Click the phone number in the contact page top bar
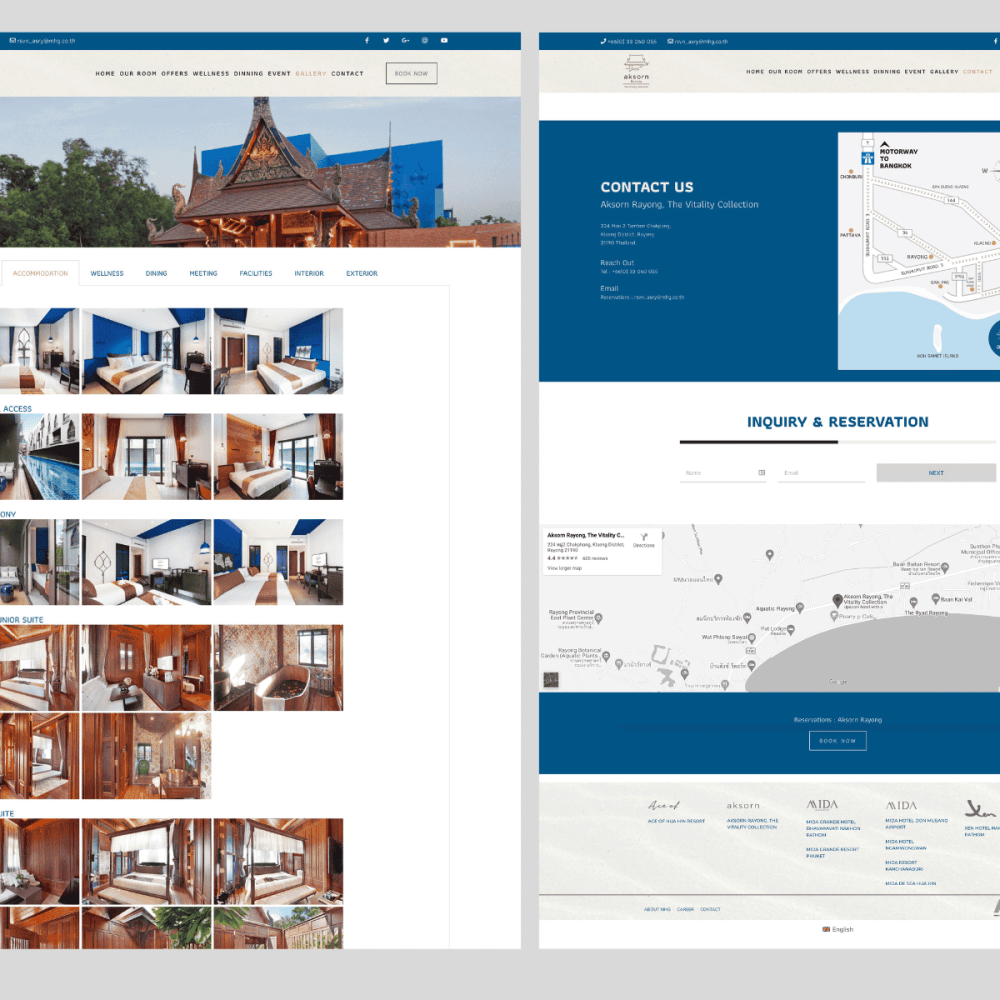1000x1000 pixels. point(628,41)
